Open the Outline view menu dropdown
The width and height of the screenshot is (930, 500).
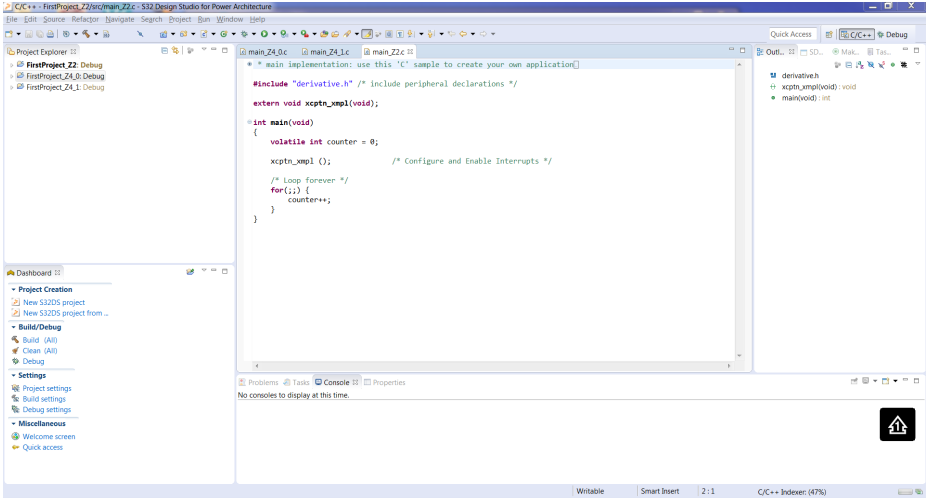pyautogui.click(x=917, y=63)
